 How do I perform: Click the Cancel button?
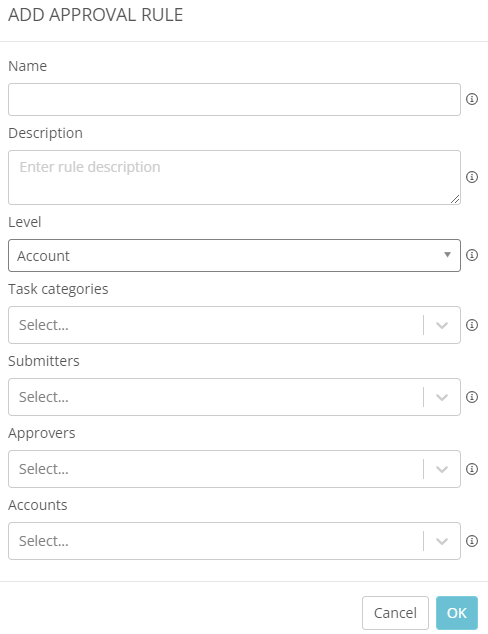point(395,613)
